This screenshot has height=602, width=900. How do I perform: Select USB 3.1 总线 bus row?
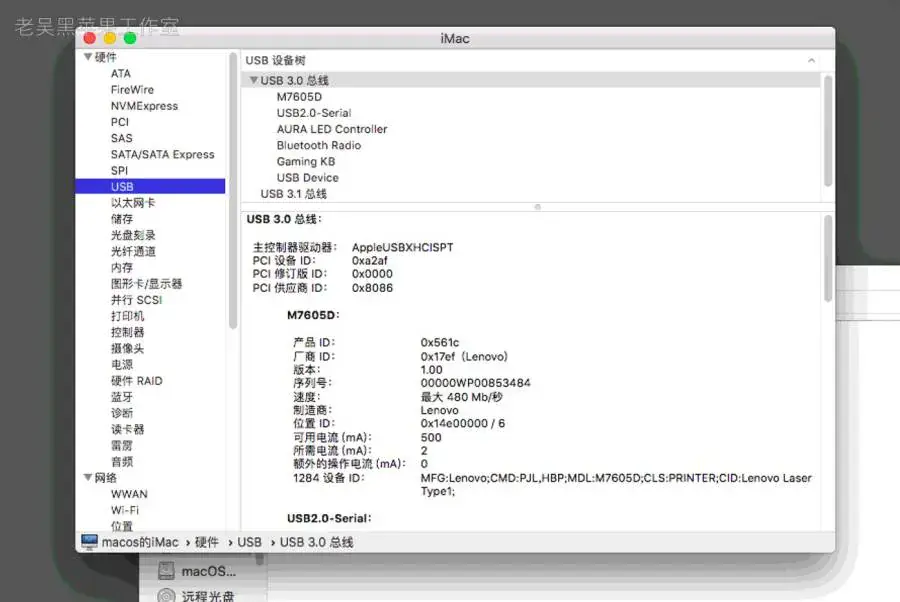(x=293, y=193)
